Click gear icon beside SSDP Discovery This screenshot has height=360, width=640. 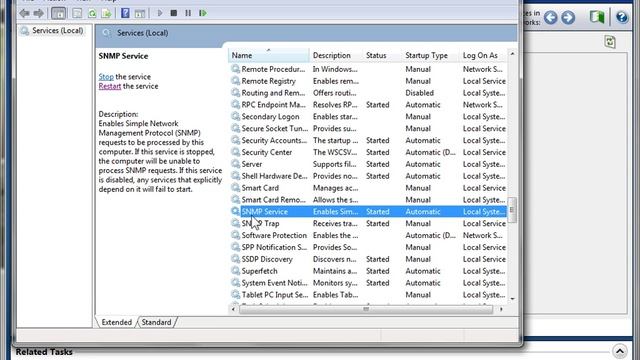point(236,258)
